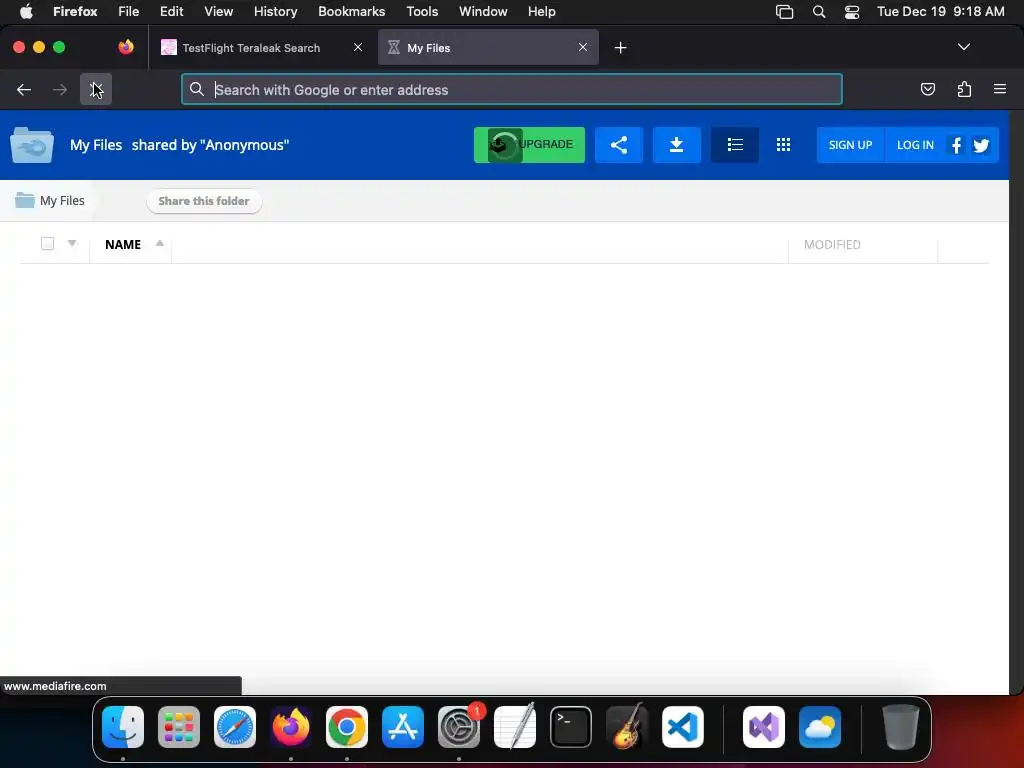The image size is (1024, 768).
Task: Open the Bookmarks menu
Action: [351, 12]
